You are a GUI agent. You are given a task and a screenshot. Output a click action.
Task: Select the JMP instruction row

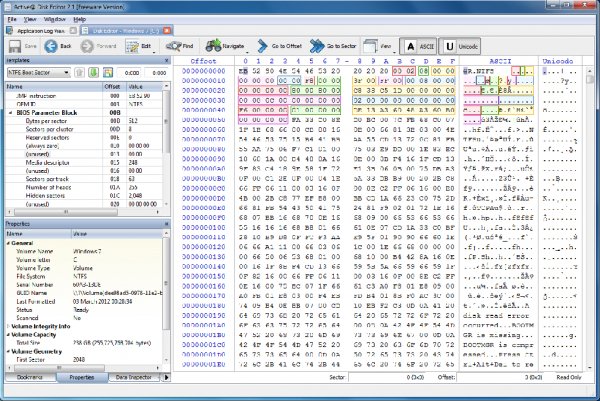(84, 96)
